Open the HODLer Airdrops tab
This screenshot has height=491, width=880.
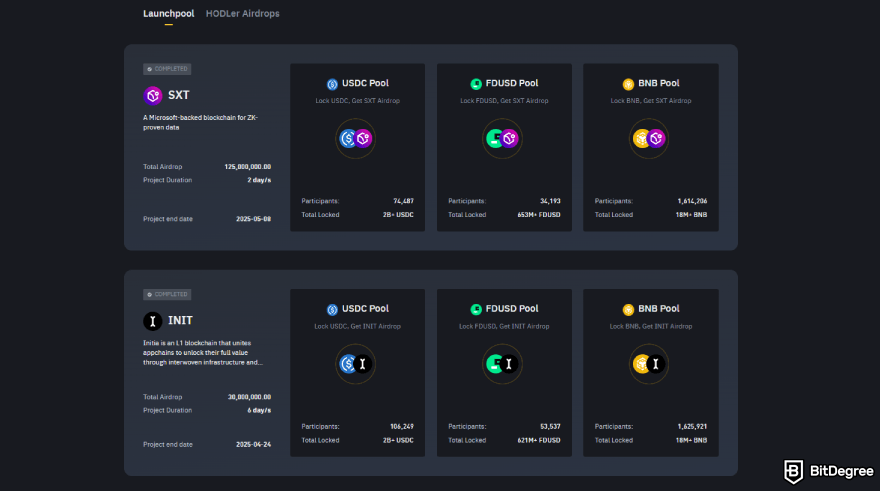(x=242, y=14)
